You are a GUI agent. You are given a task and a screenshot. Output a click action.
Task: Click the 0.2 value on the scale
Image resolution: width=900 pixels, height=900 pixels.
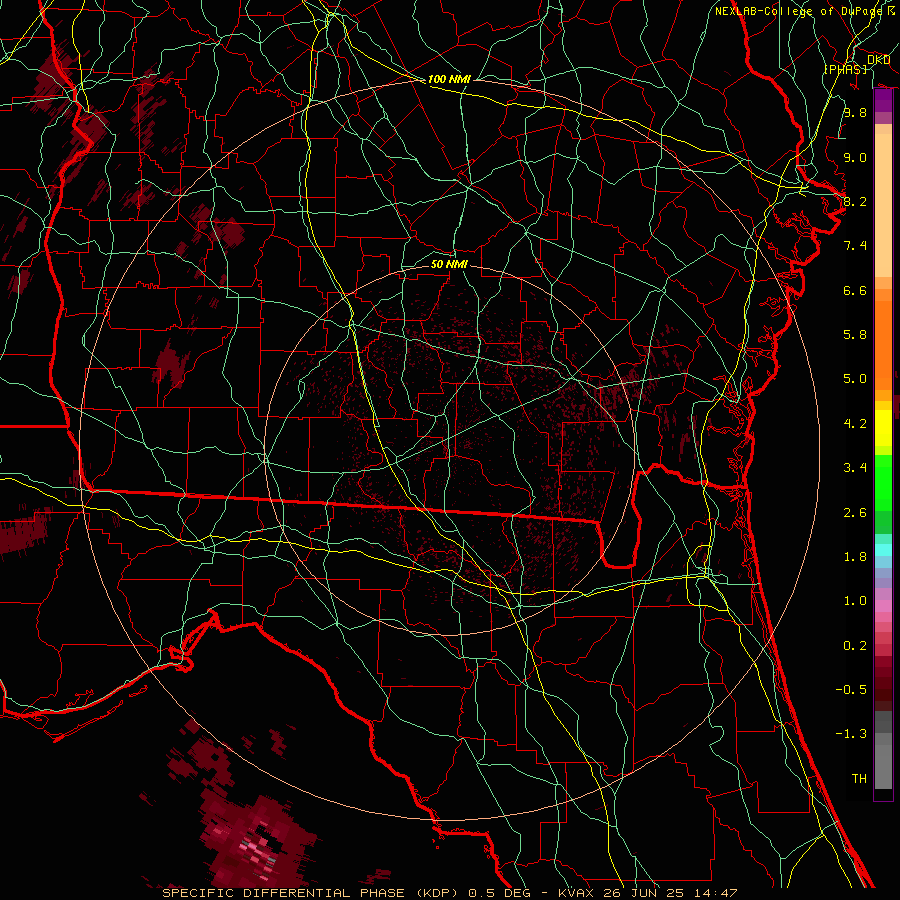click(x=855, y=646)
